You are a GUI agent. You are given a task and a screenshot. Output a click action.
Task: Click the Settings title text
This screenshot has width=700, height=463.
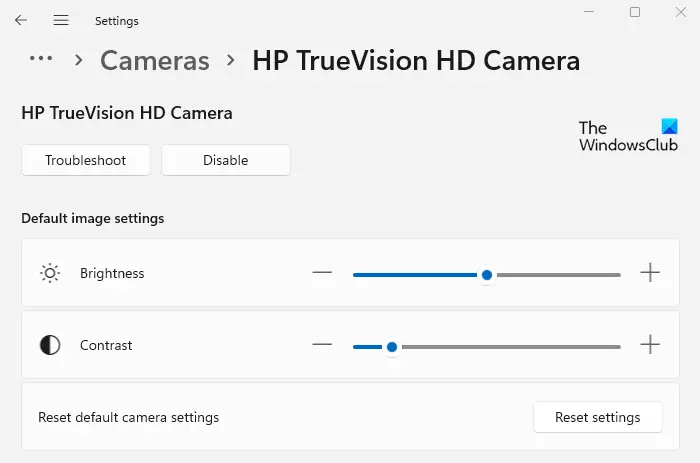(117, 21)
